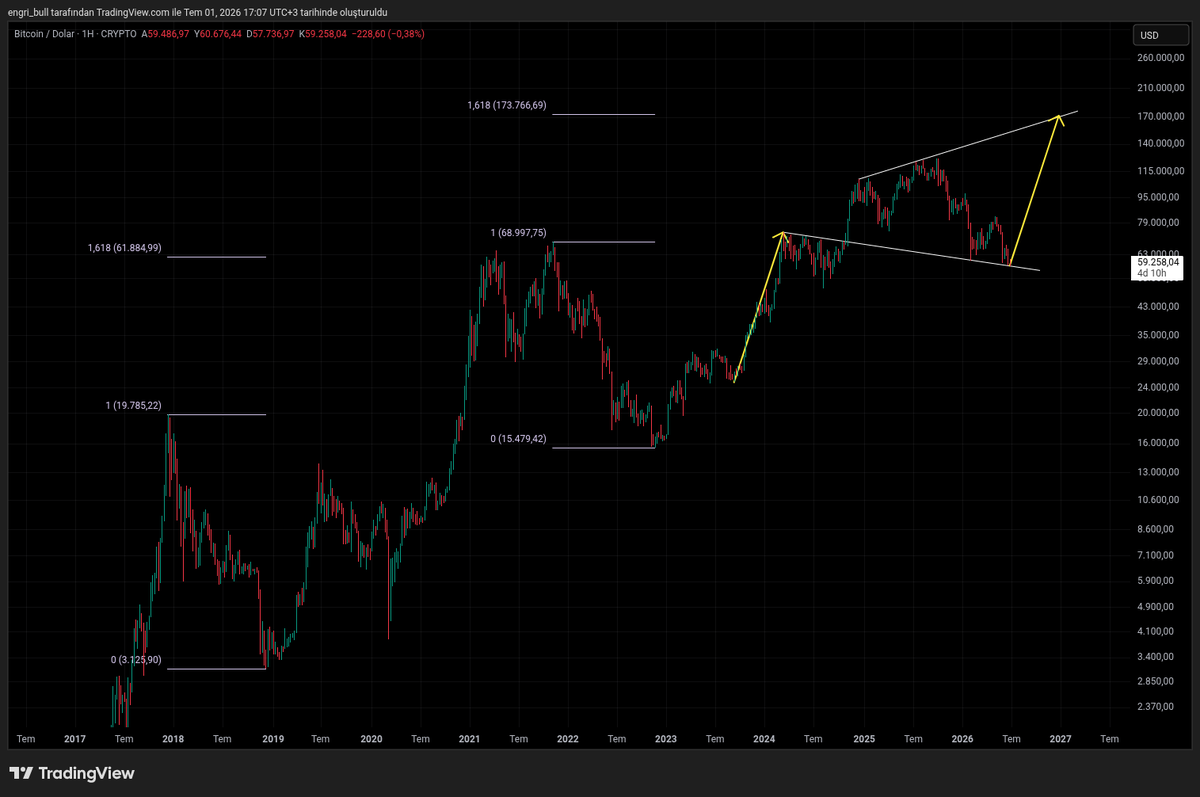This screenshot has height=797, width=1200.
Task: Click 29.000,00 on the price axis
Action: click(1160, 361)
